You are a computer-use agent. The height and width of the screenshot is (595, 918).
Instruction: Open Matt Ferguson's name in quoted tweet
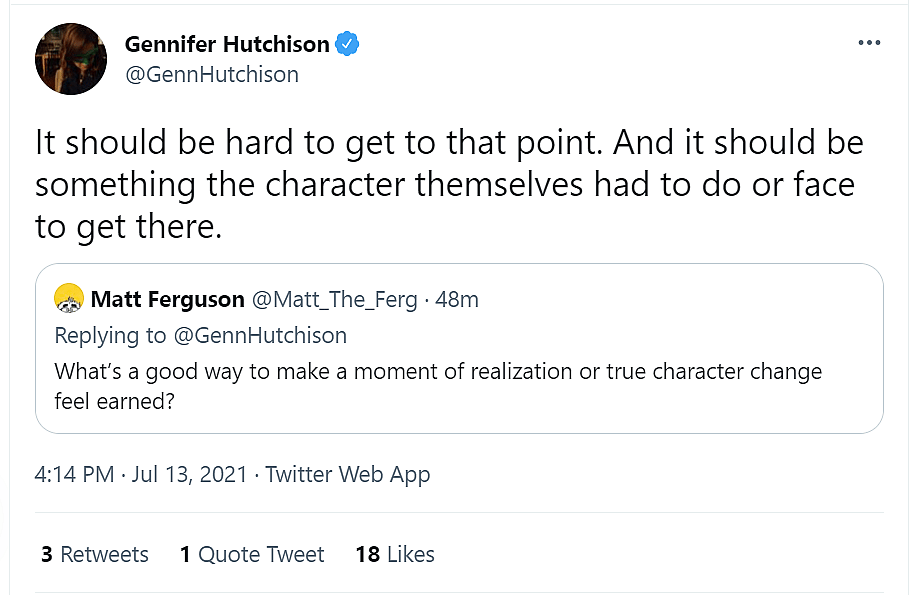[167, 299]
